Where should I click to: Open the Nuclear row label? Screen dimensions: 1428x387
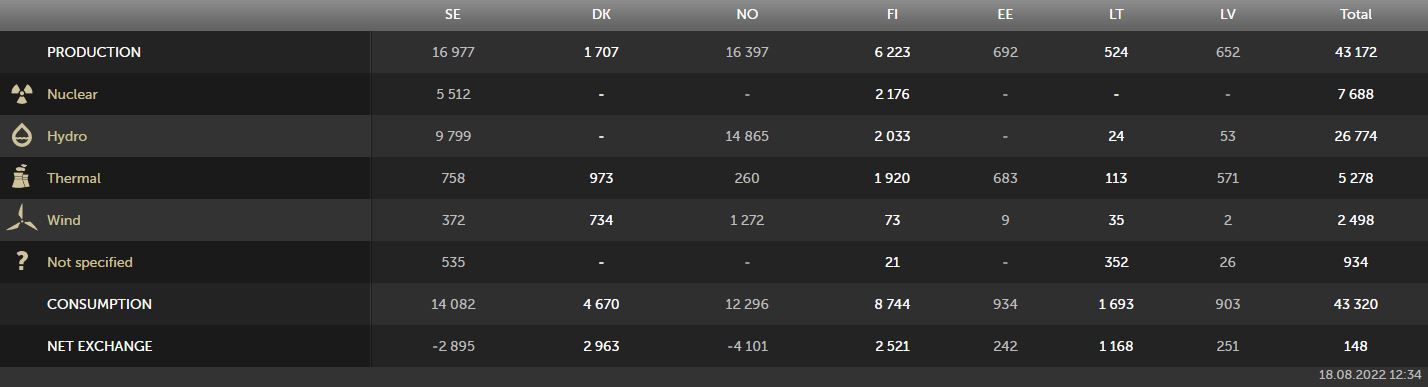72,94
